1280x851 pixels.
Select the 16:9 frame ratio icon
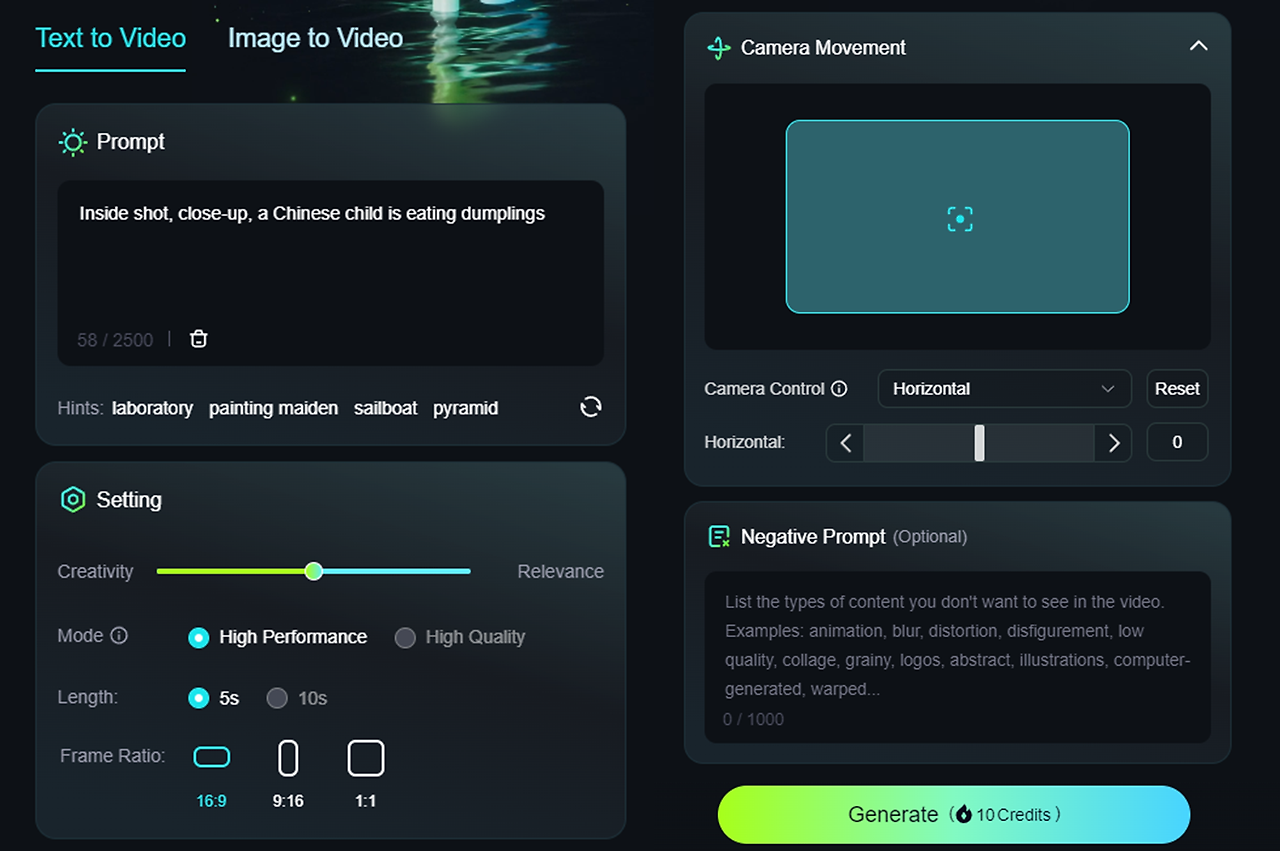[211, 757]
